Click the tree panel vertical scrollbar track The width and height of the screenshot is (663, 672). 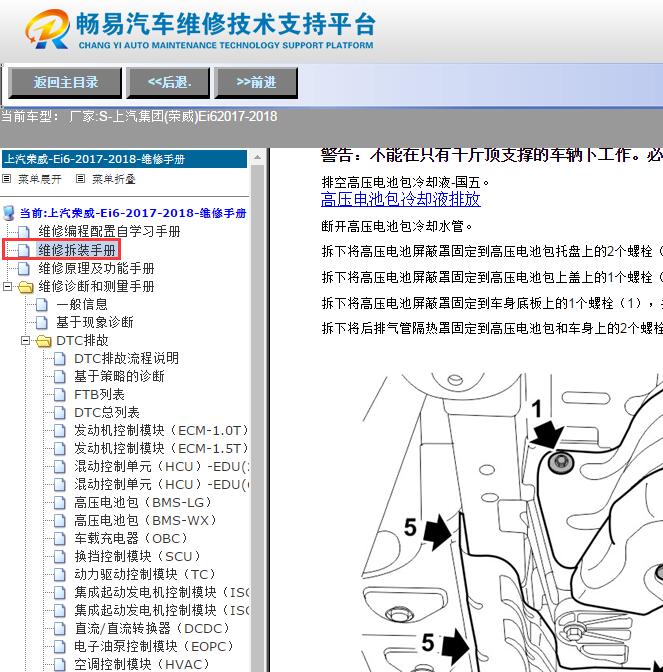click(258, 418)
